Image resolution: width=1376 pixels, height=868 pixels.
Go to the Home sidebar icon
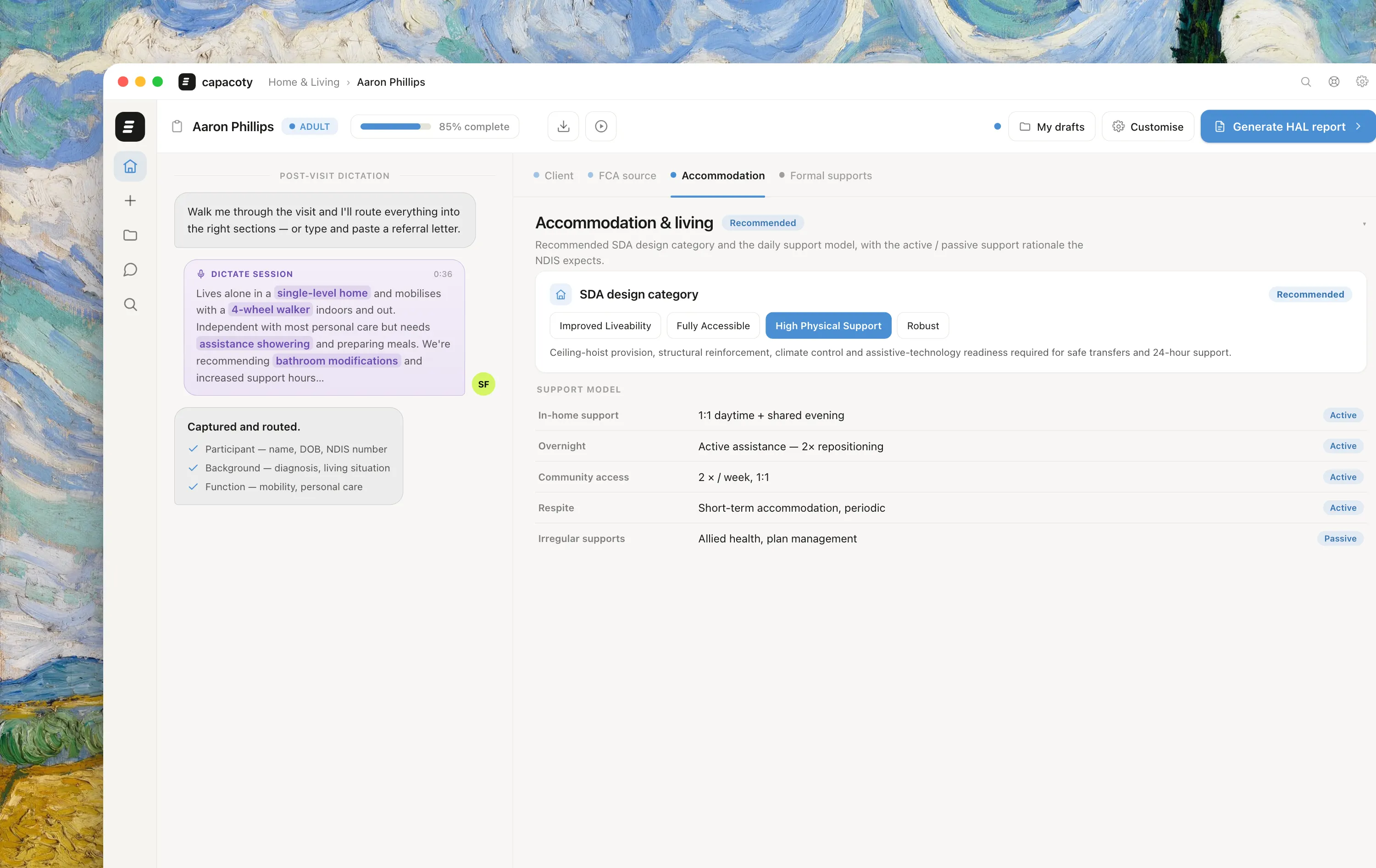[130, 166]
